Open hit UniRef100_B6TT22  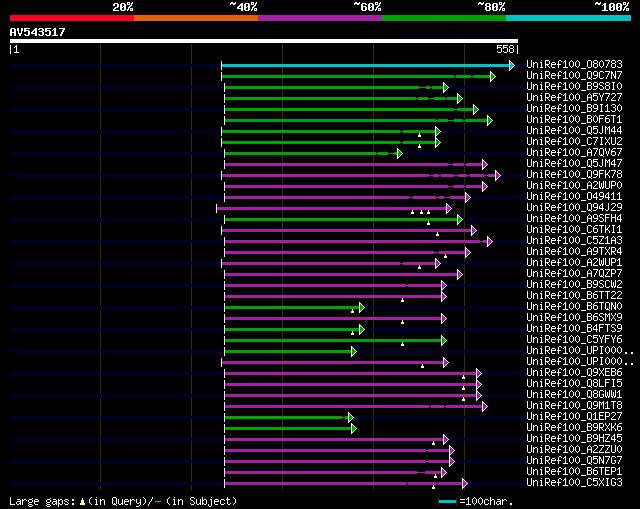click(574, 296)
